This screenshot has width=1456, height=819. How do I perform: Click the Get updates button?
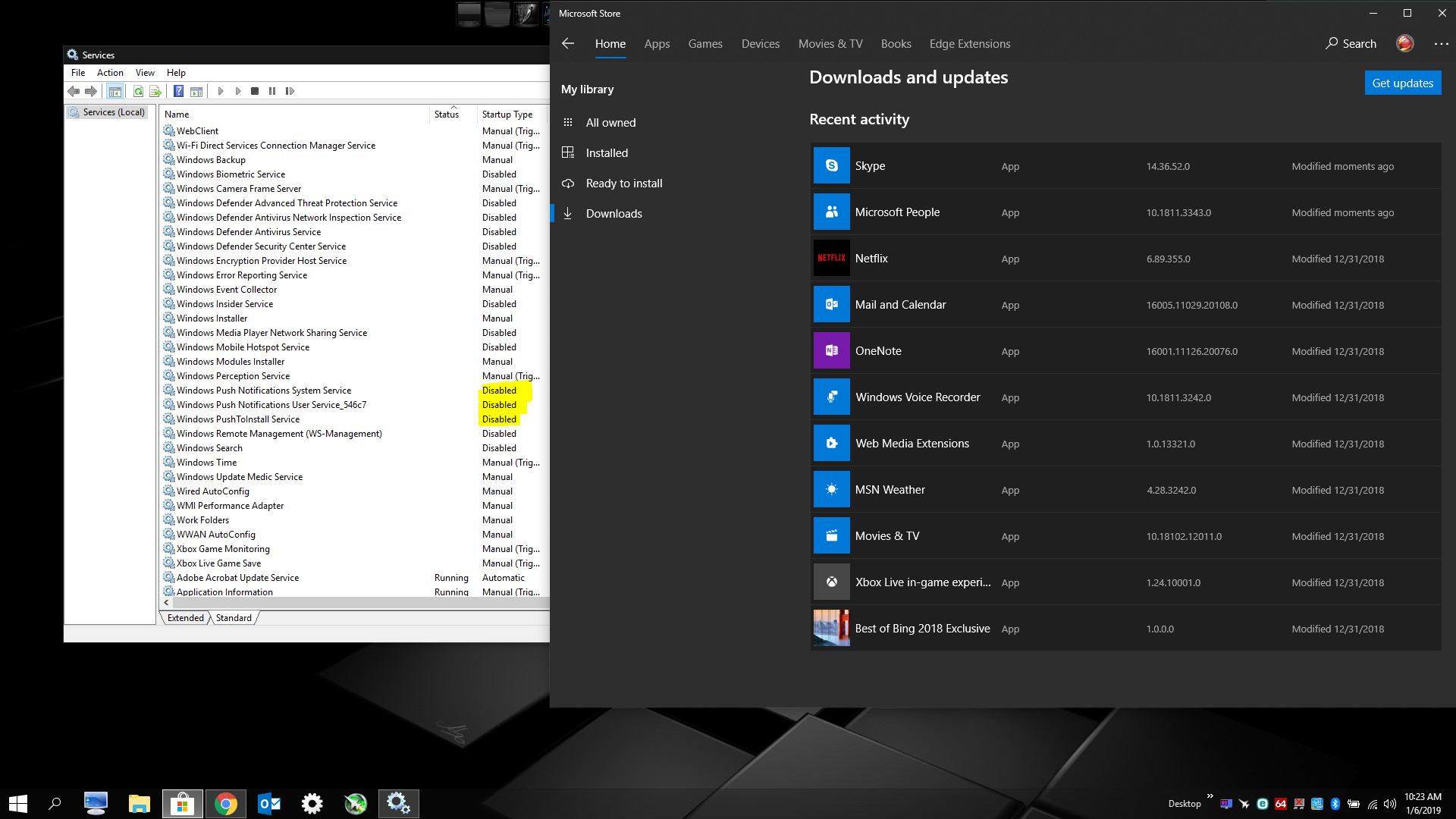click(1402, 83)
